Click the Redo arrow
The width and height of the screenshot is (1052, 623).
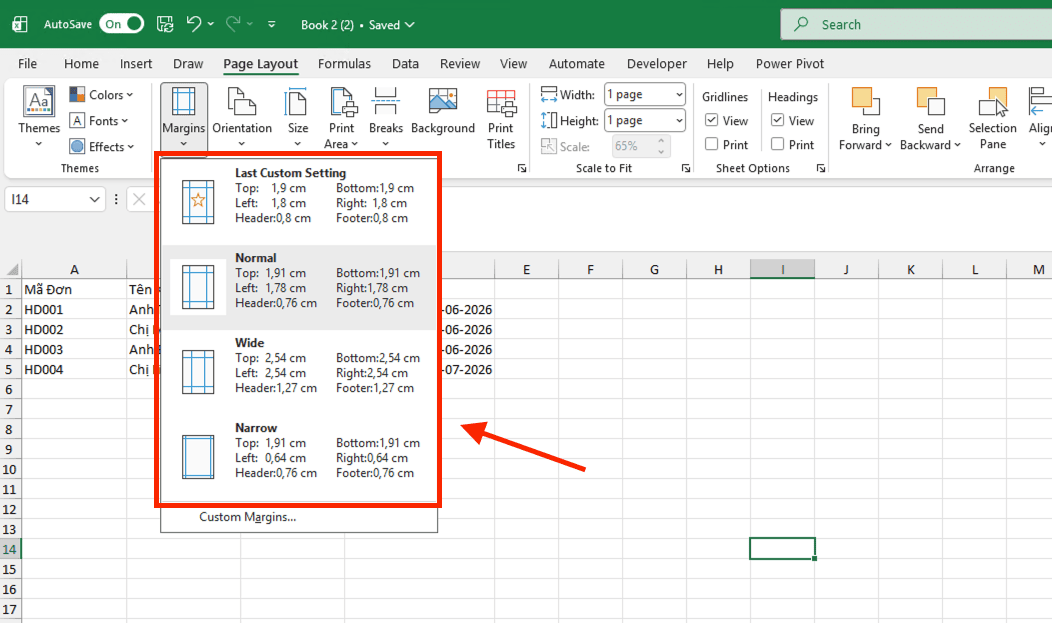(x=233, y=24)
